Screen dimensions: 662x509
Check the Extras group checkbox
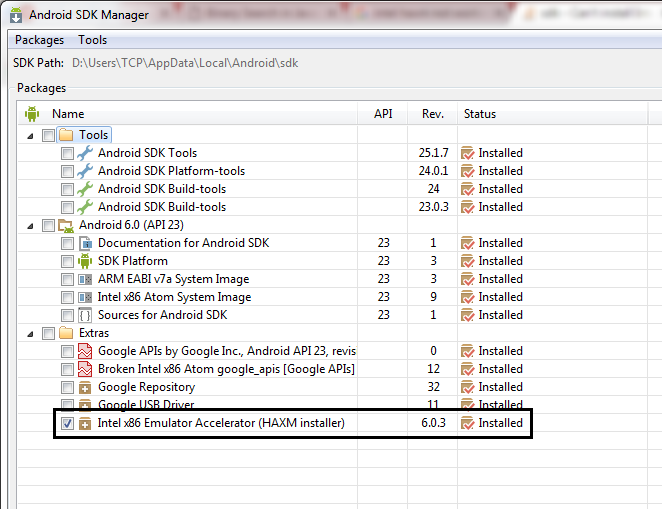pos(48,333)
